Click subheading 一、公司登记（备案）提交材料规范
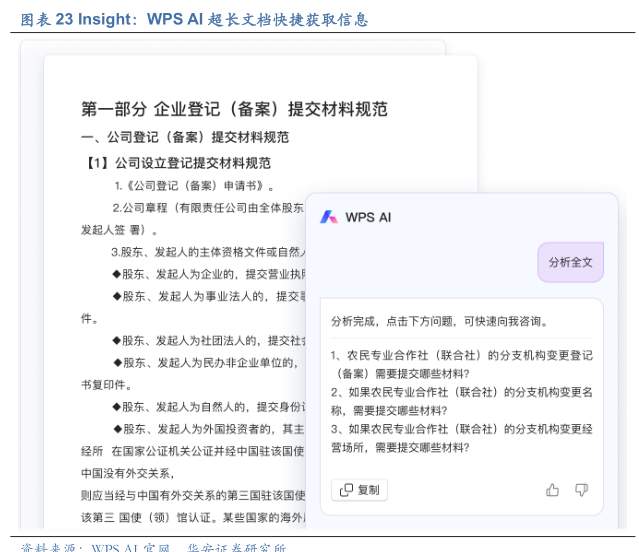This screenshot has height=552, width=639. (x=185, y=137)
